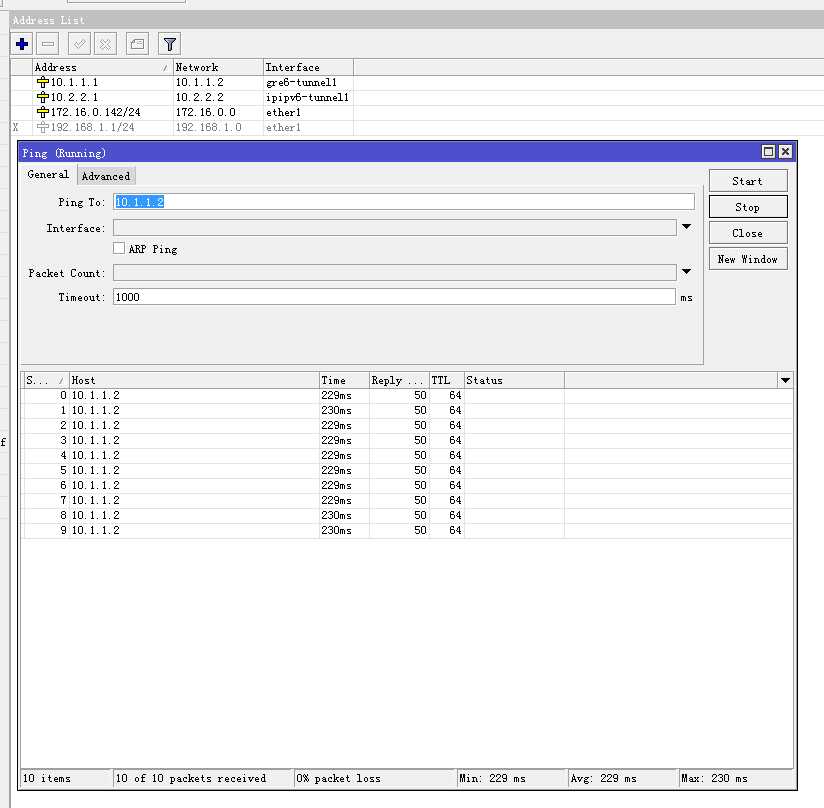Sort ping results by Time column header

click(x=344, y=380)
